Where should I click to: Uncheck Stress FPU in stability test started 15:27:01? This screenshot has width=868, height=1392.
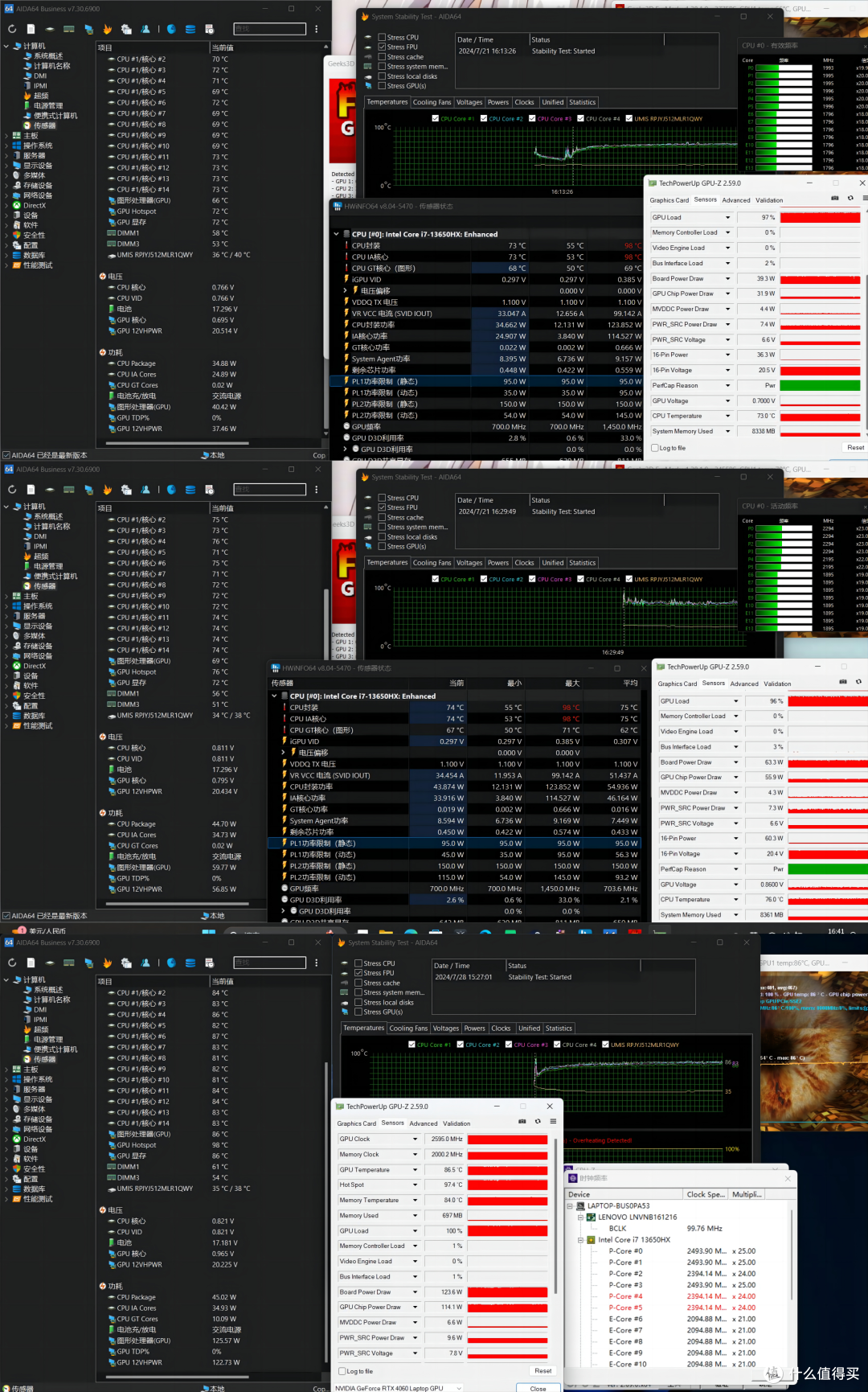[x=358, y=973]
